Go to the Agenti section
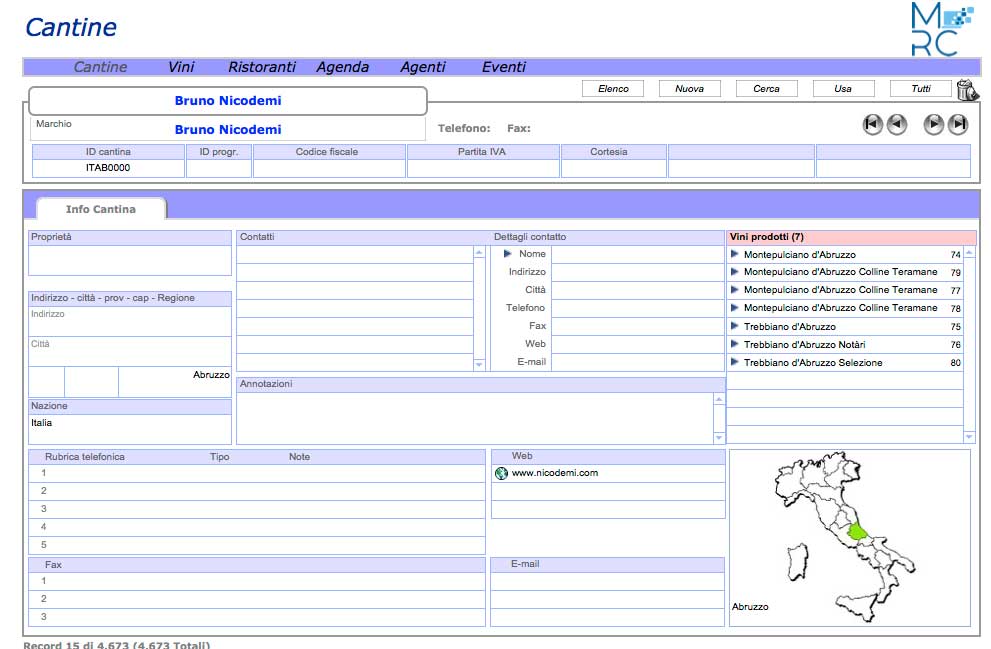 coord(423,67)
